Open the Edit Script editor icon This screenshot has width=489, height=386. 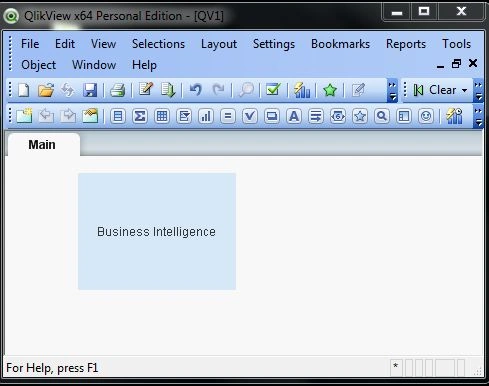click(x=146, y=89)
